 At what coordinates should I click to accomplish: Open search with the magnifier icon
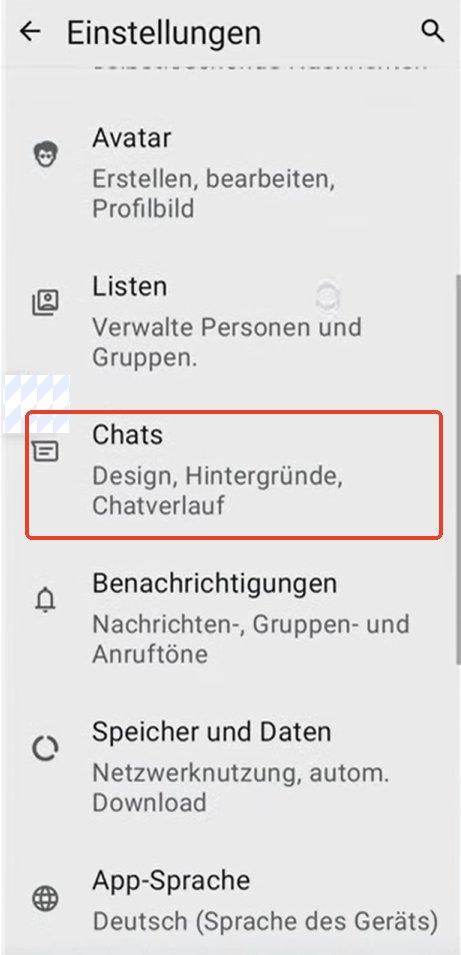click(432, 30)
